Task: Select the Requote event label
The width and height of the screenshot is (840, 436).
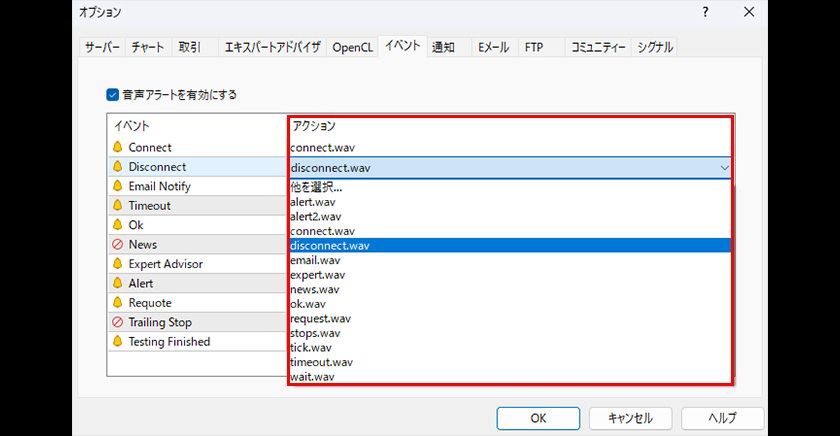Action: click(x=150, y=303)
